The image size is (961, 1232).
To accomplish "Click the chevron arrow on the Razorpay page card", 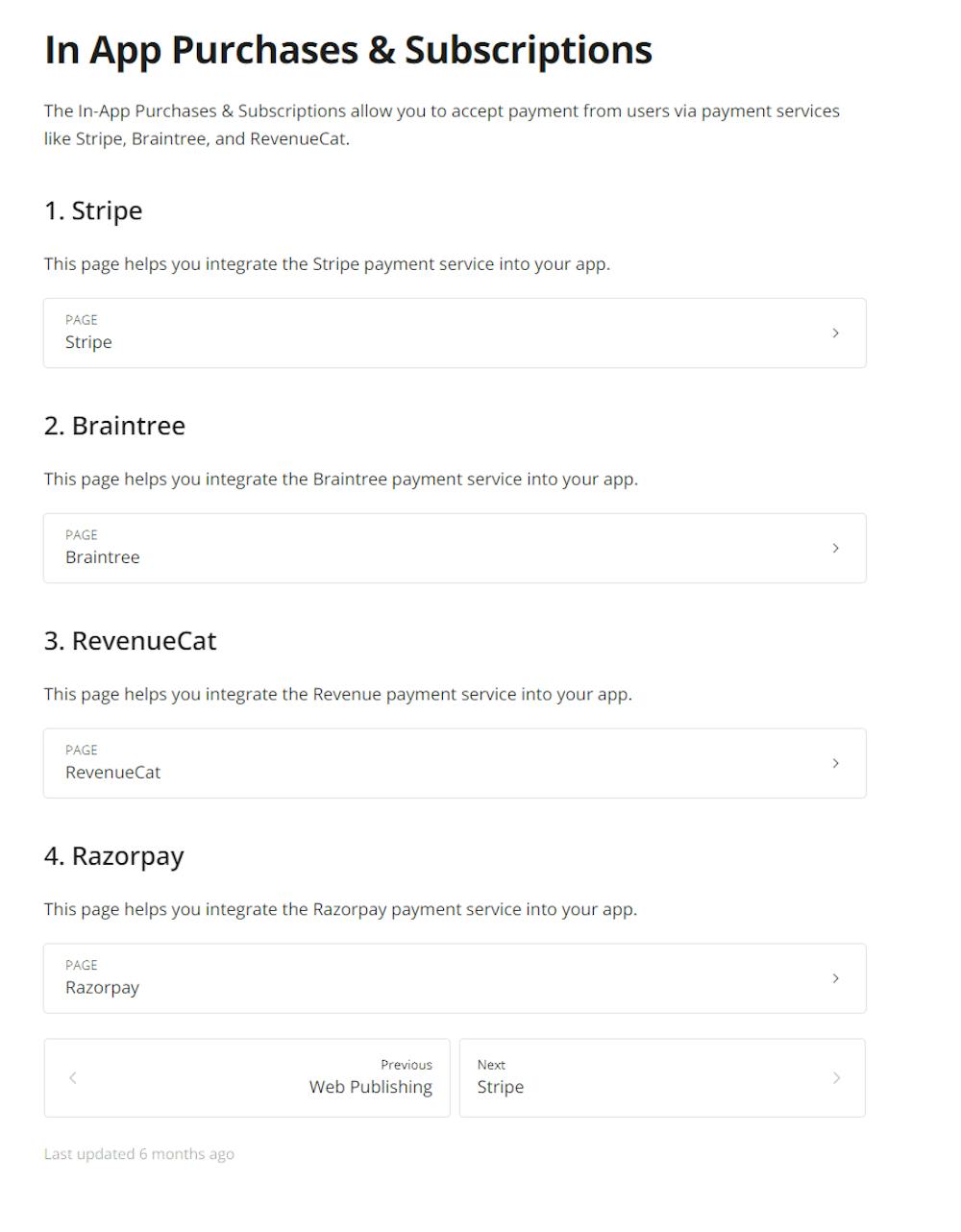I will click(x=835, y=978).
